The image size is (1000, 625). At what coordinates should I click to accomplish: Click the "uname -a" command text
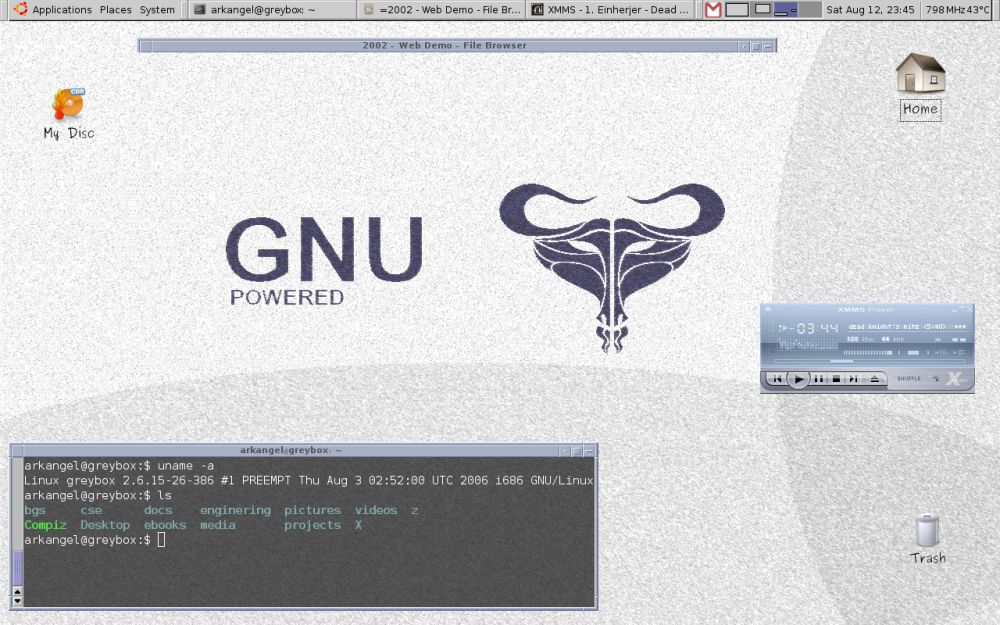pyautogui.click(x=186, y=466)
